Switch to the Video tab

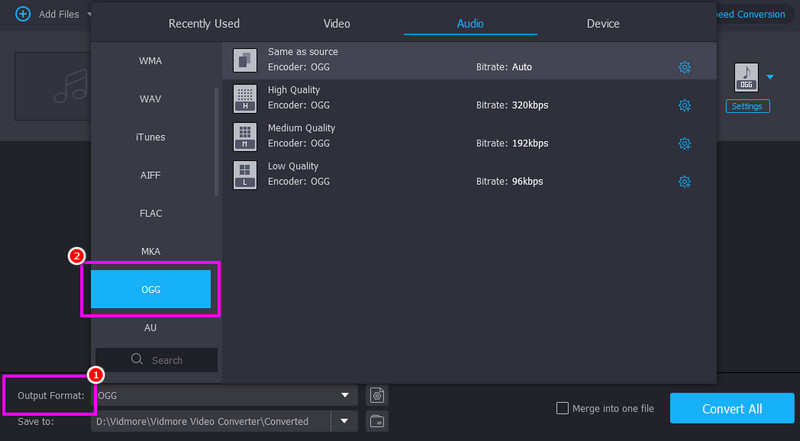(337, 23)
